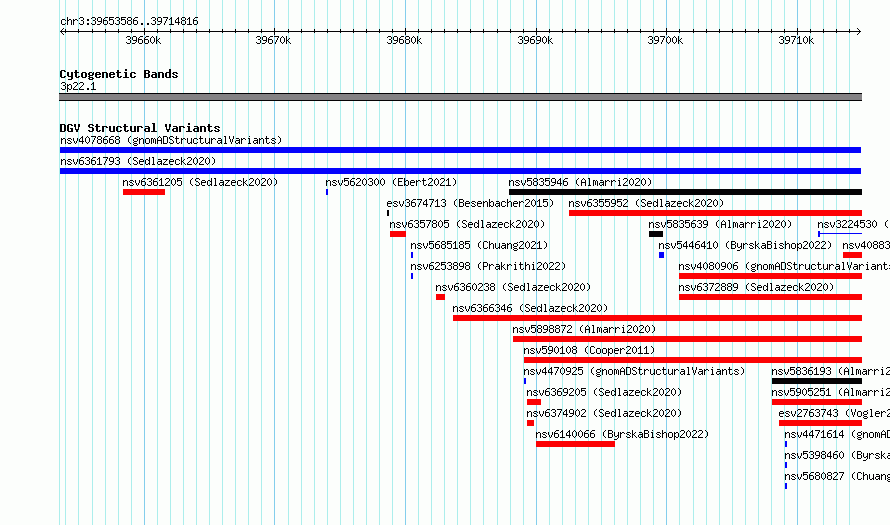Open label nsv5398460
Viewport: 890px width, 525px height.
point(815,455)
